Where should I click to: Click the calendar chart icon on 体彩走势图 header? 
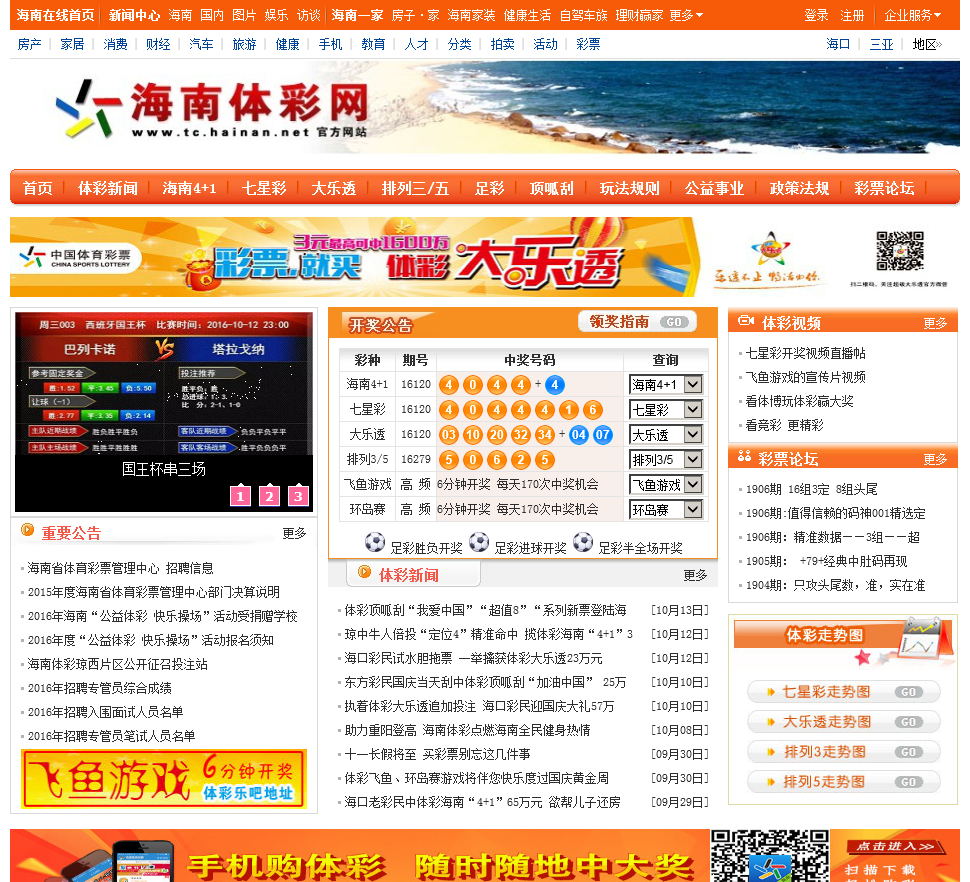919,637
